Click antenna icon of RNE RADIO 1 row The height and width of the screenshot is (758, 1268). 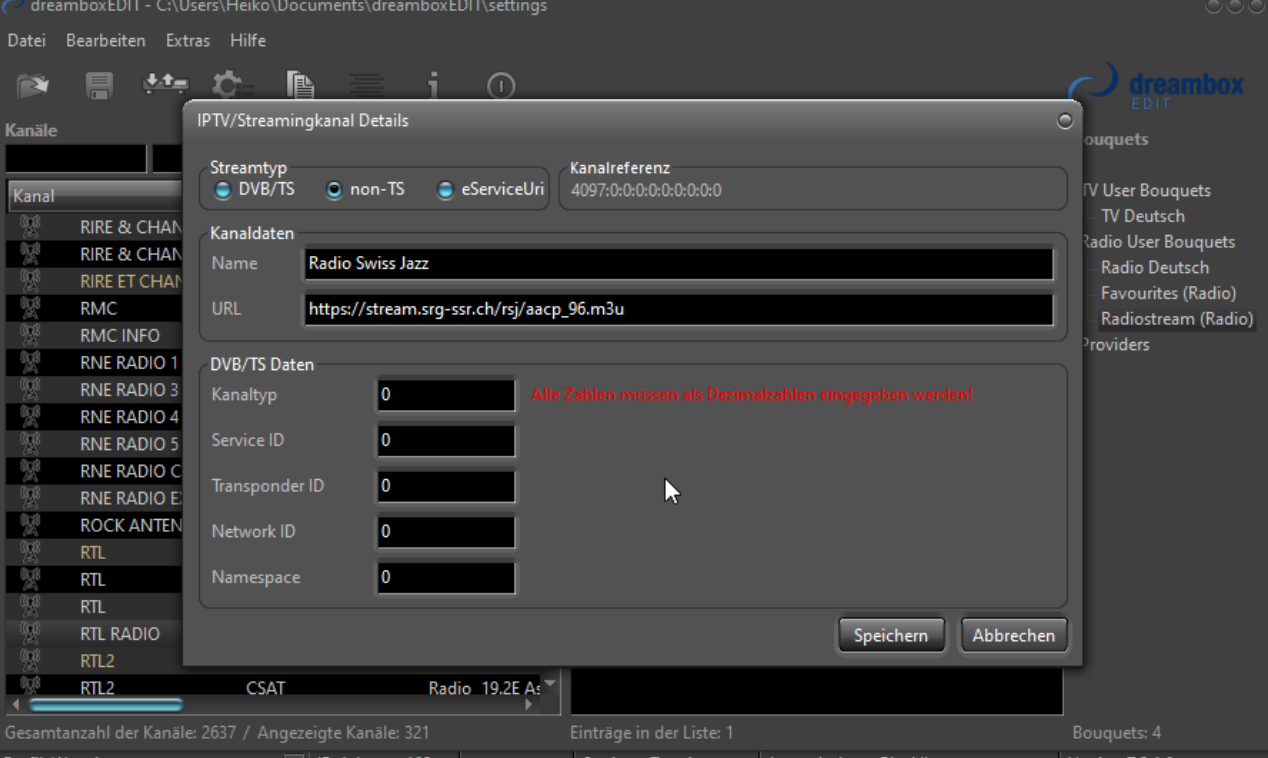click(x=29, y=363)
